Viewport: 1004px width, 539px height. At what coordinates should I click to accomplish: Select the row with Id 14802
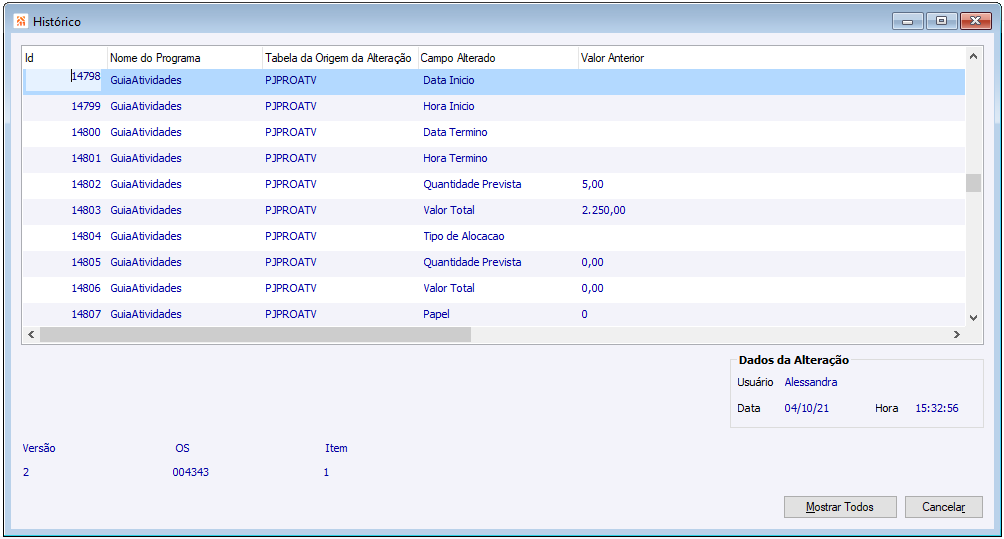point(494,184)
